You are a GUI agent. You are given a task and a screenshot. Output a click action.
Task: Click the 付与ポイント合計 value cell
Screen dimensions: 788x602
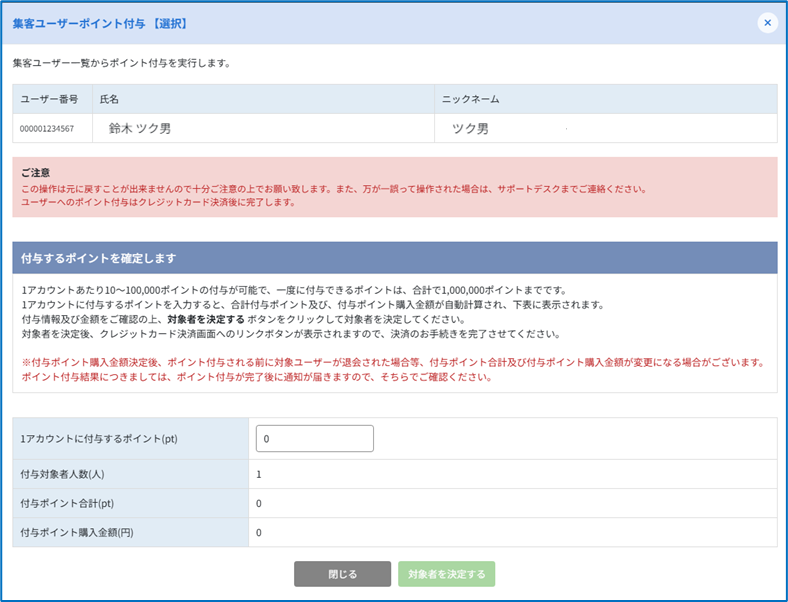tap(259, 504)
